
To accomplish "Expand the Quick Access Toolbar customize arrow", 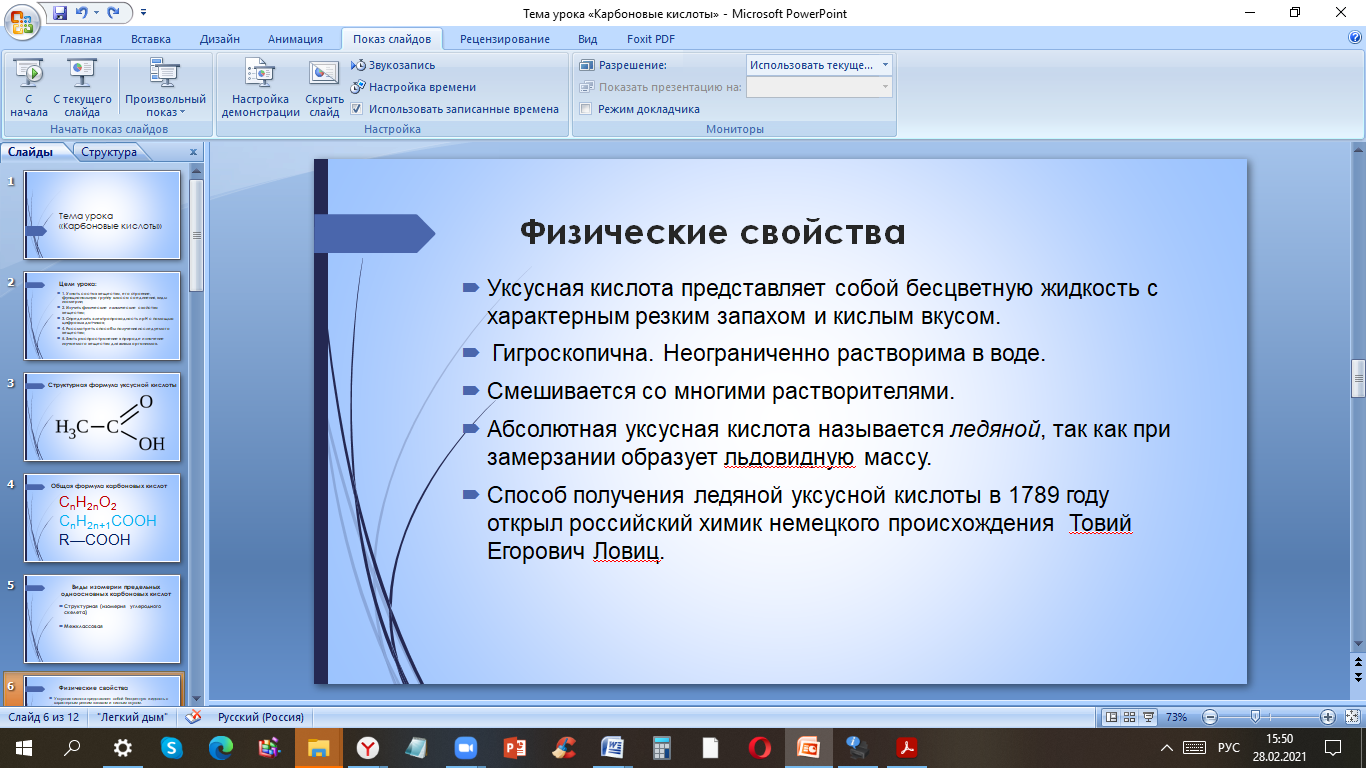I will pyautogui.click(x=143, y=13).
